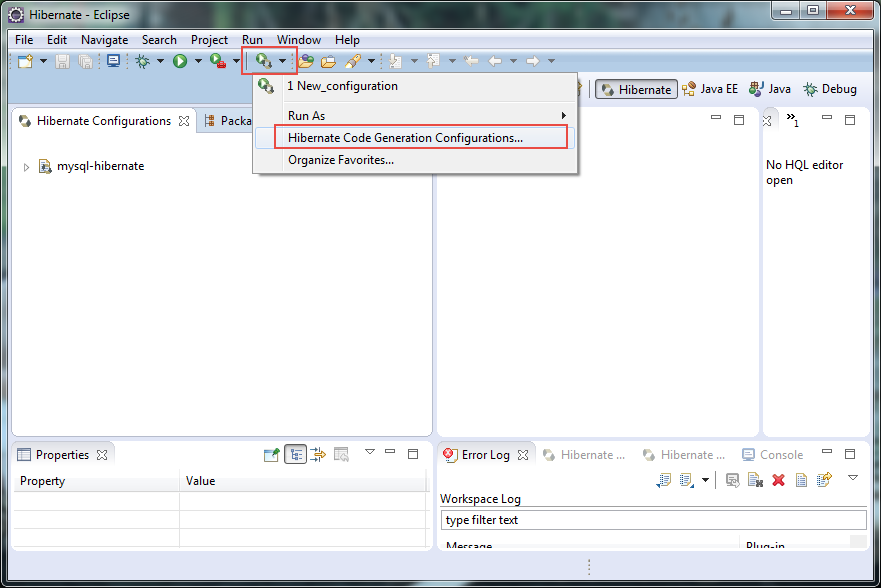Screen dimensions: 881x588
Task: Open the Debug perspective
Action: click(x=830, y=89)
